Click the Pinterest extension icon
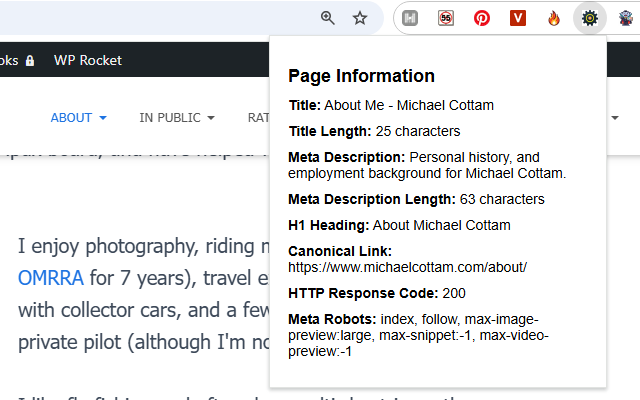Viewport: 640px width, 400px height. pyautogui.click(x=482, y=18)
